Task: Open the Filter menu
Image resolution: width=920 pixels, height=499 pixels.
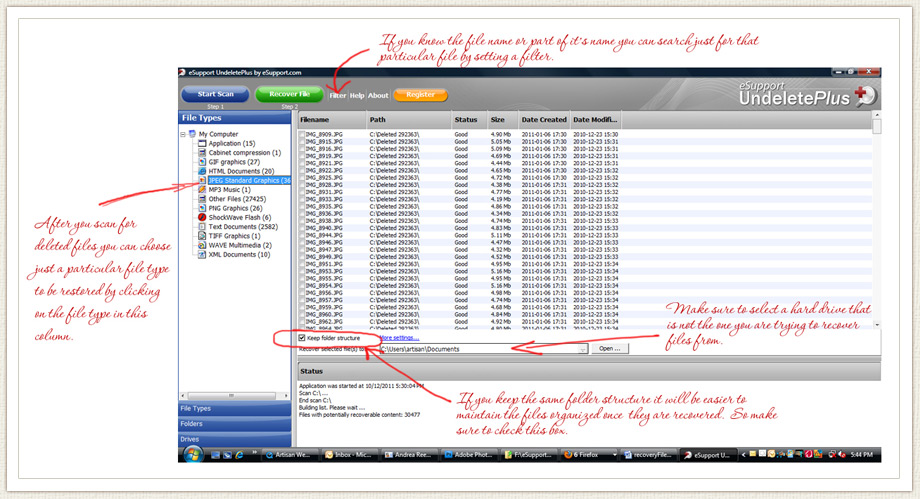Action: coord(337,95)
